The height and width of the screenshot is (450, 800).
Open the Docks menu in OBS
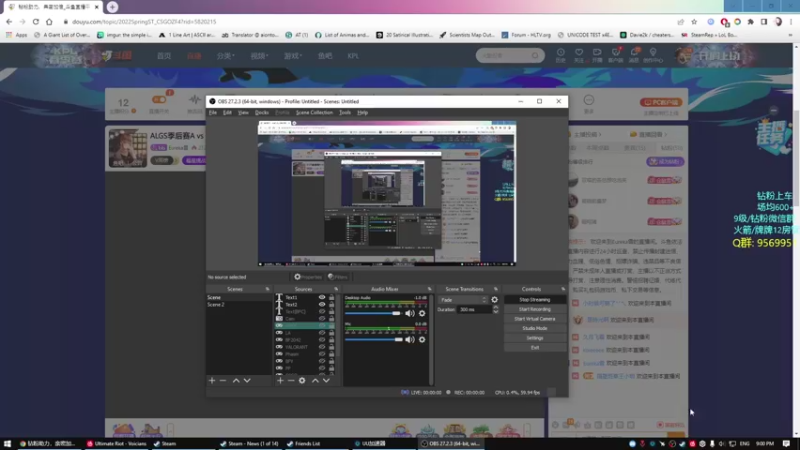(262, 113)
